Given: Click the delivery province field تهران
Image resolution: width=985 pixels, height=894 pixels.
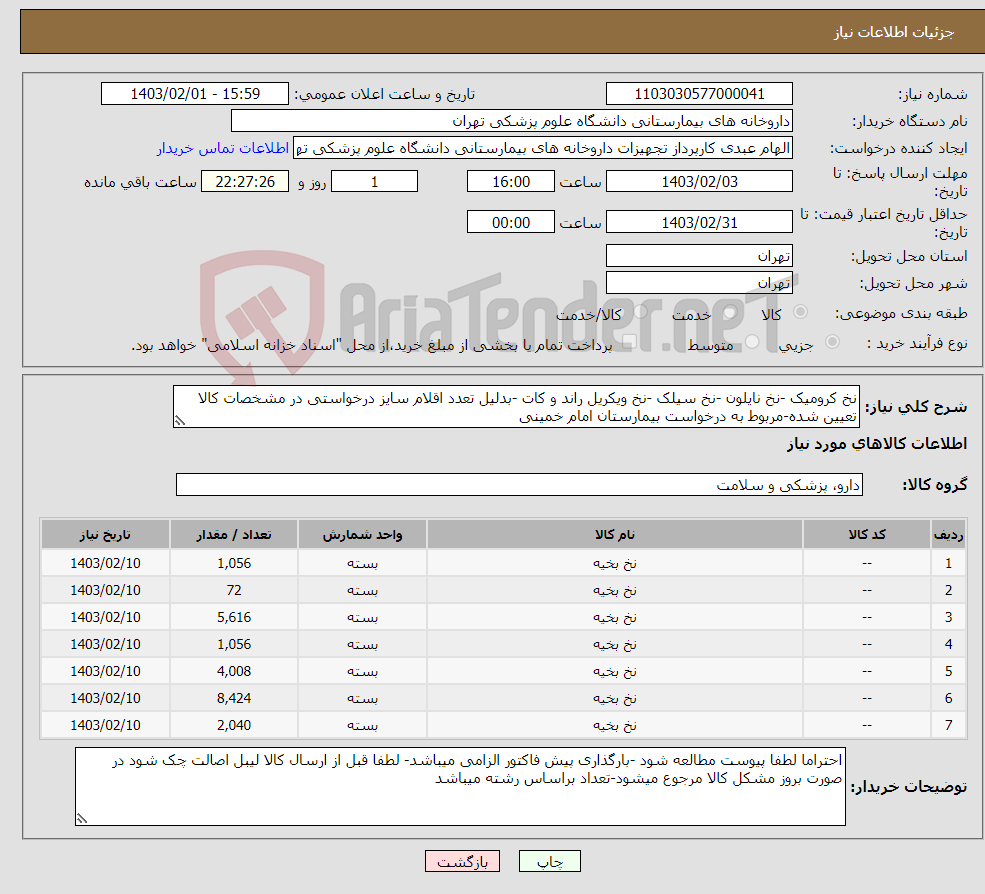Looking at the screenshot, I should tap(699, 256).
